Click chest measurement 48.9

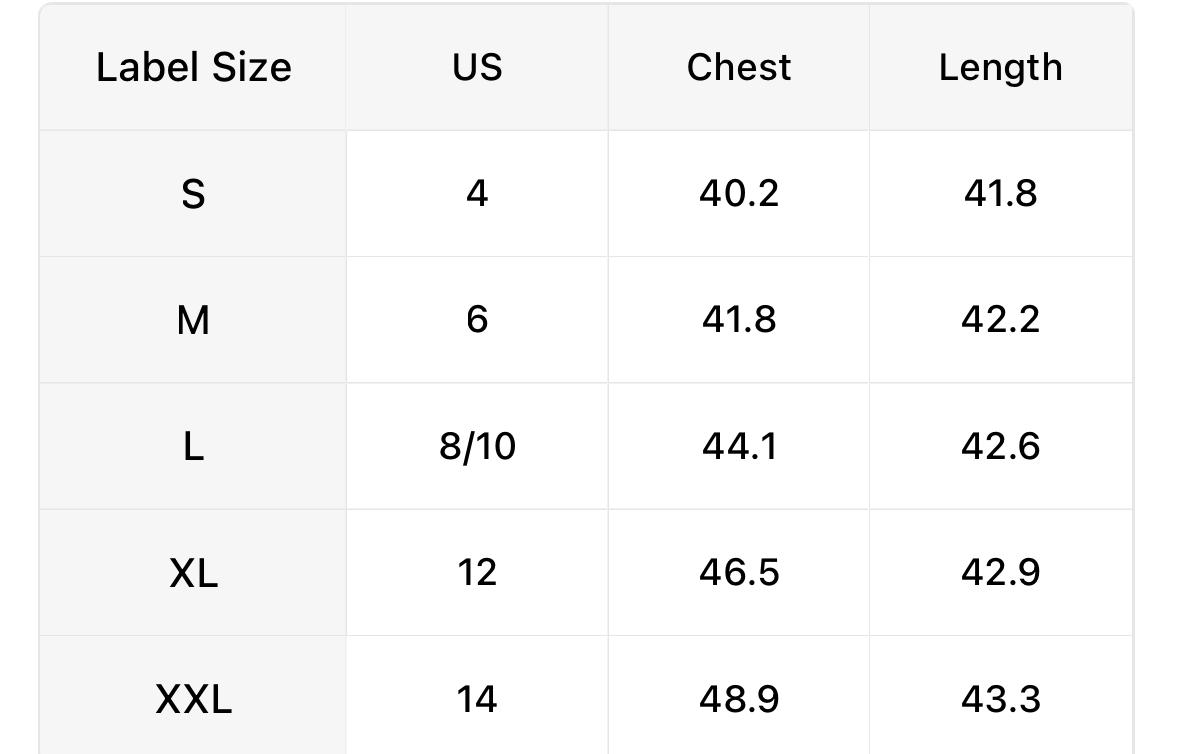coord(739,698)
